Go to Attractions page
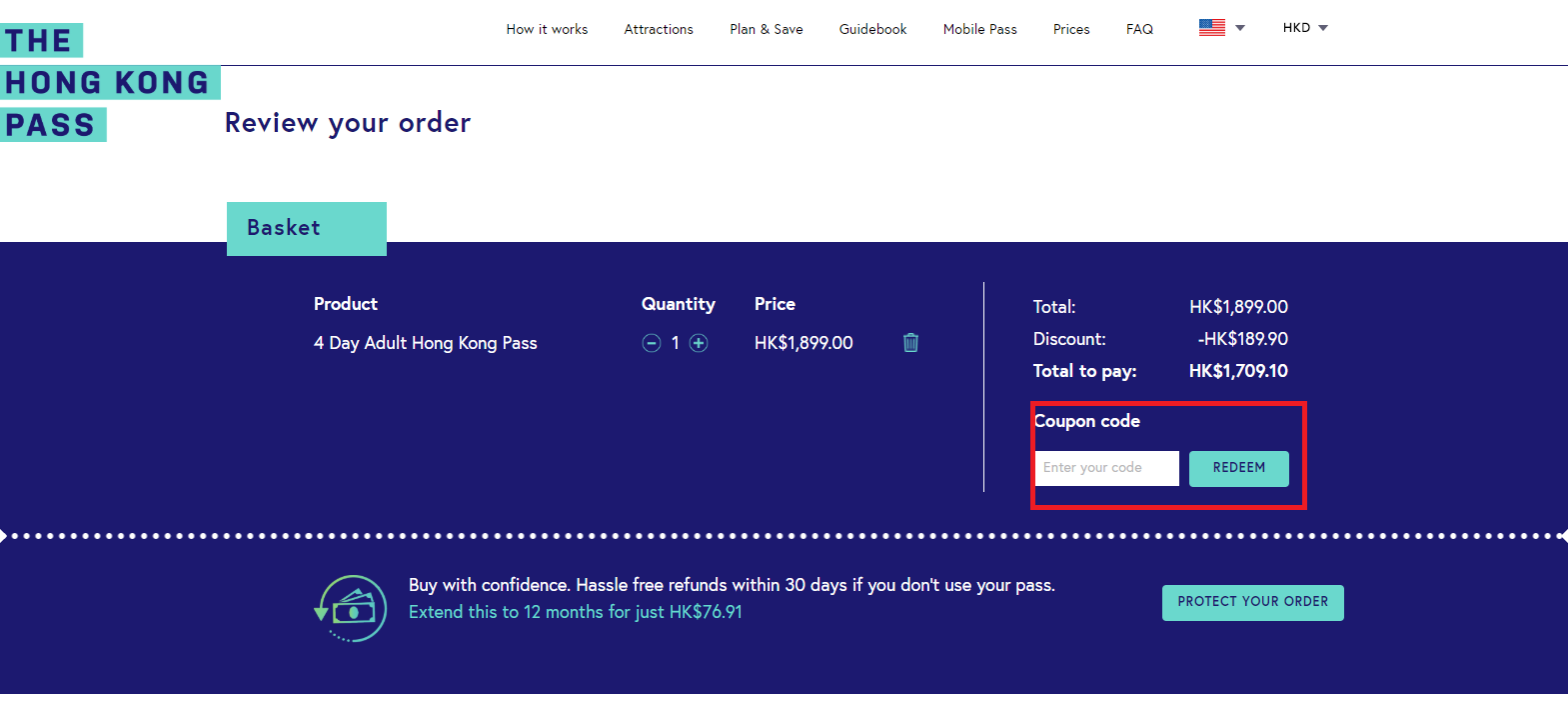This screenshot has height=719, width=1568. (659, 29)
